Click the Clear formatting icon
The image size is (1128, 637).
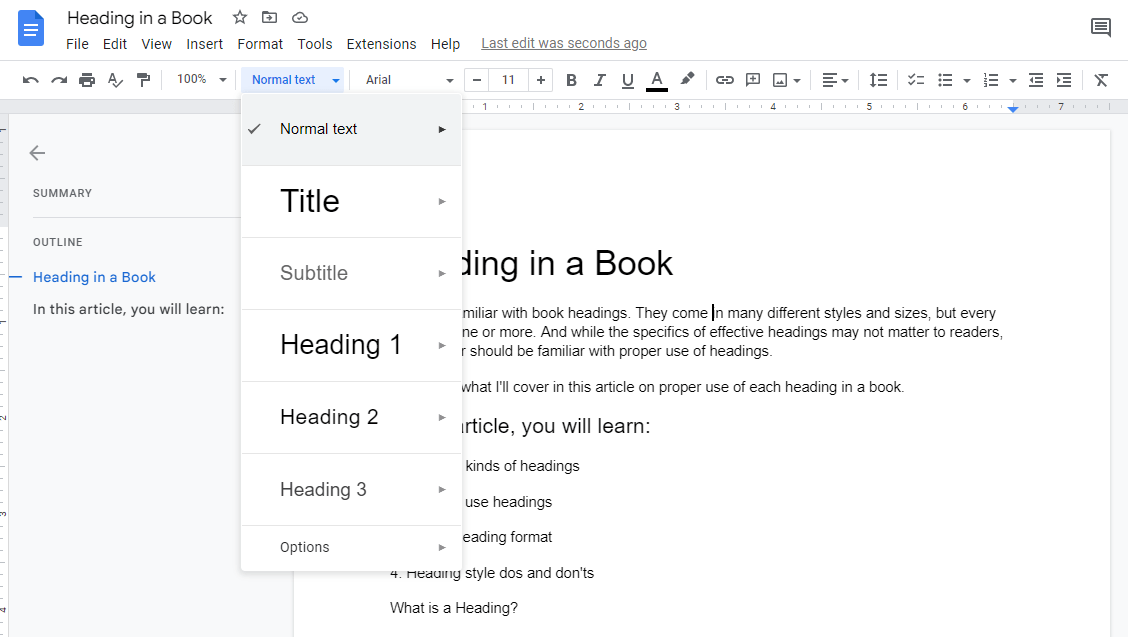coord(1101,80)
